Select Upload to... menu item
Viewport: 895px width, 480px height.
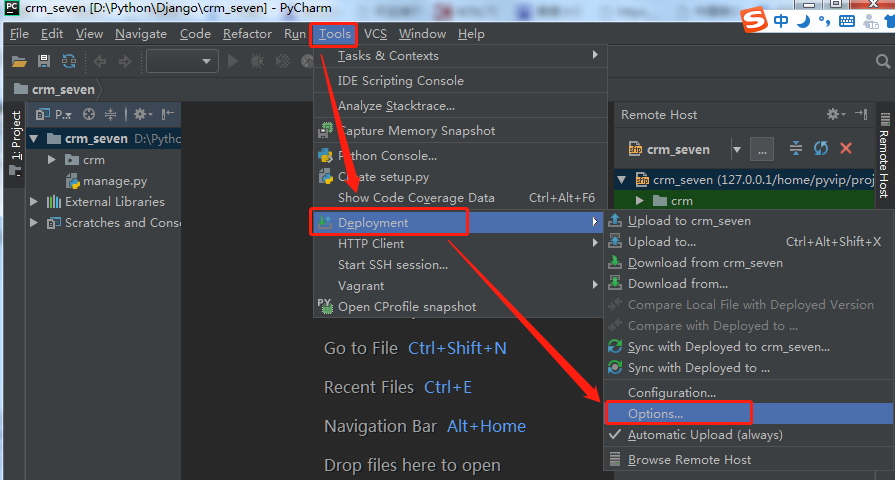coord(748,242)
